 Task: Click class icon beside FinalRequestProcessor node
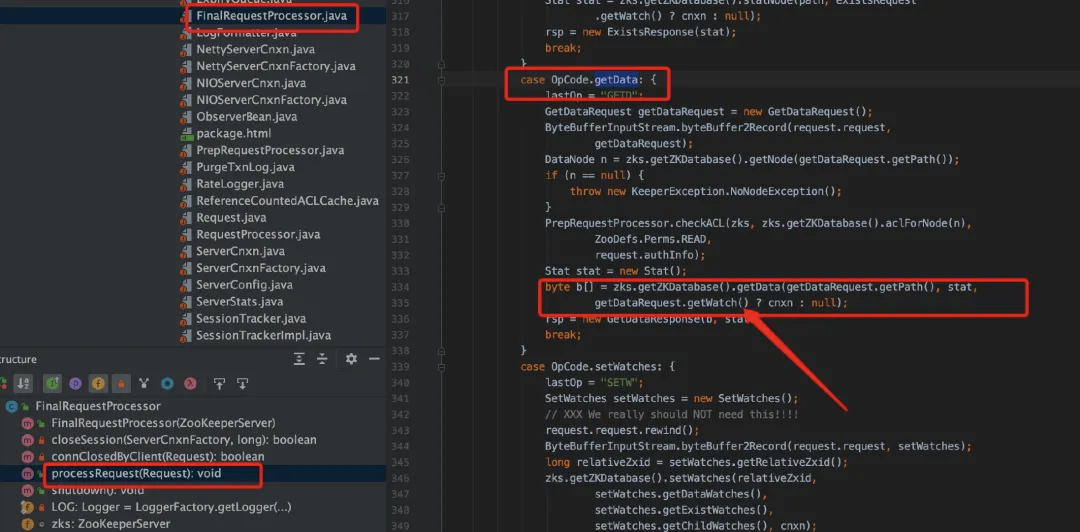(x=11, y=407)
